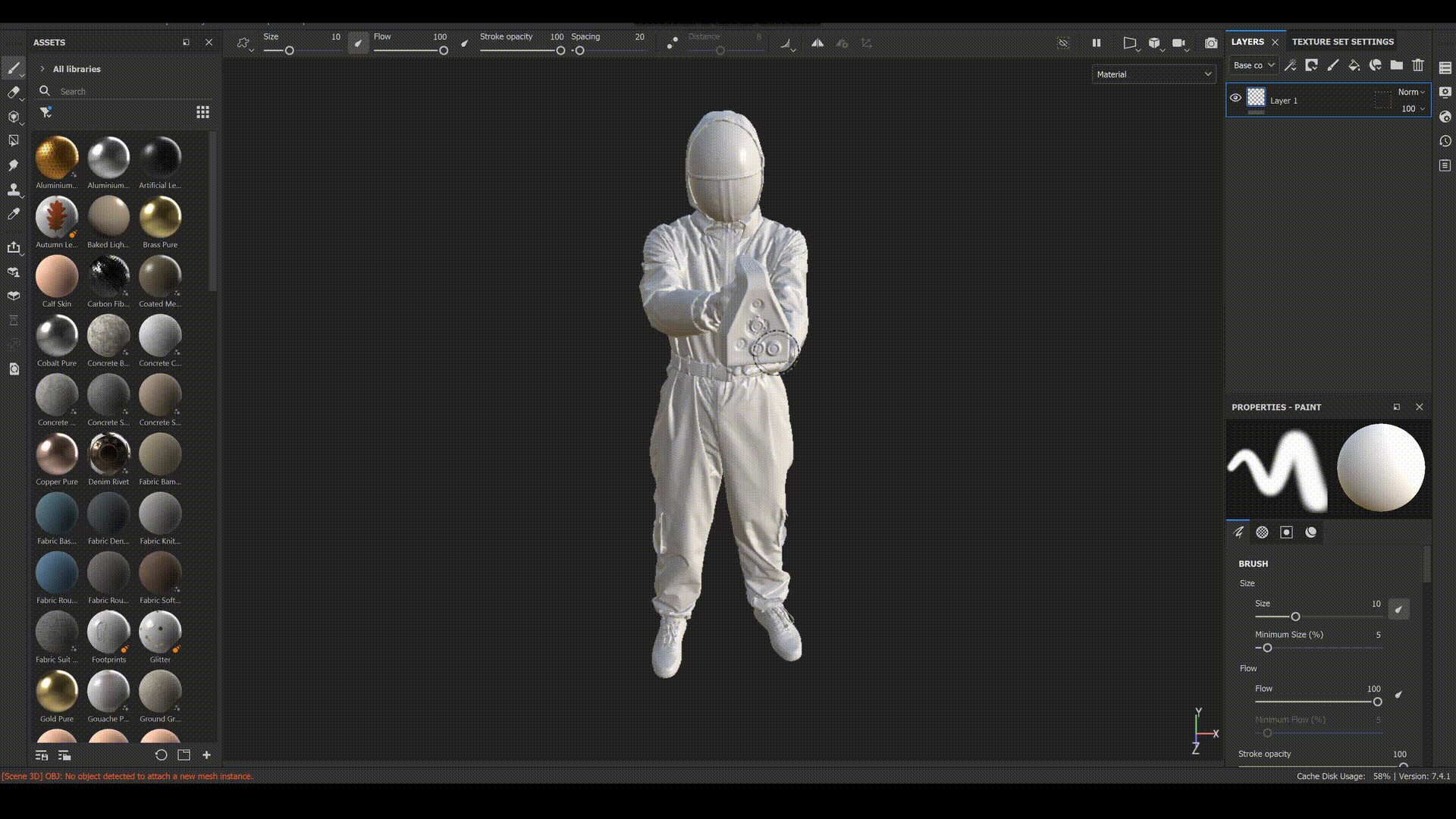Open the asset filter funnel icon
This screenshot has width=1456, height=819.
[45, 112]
